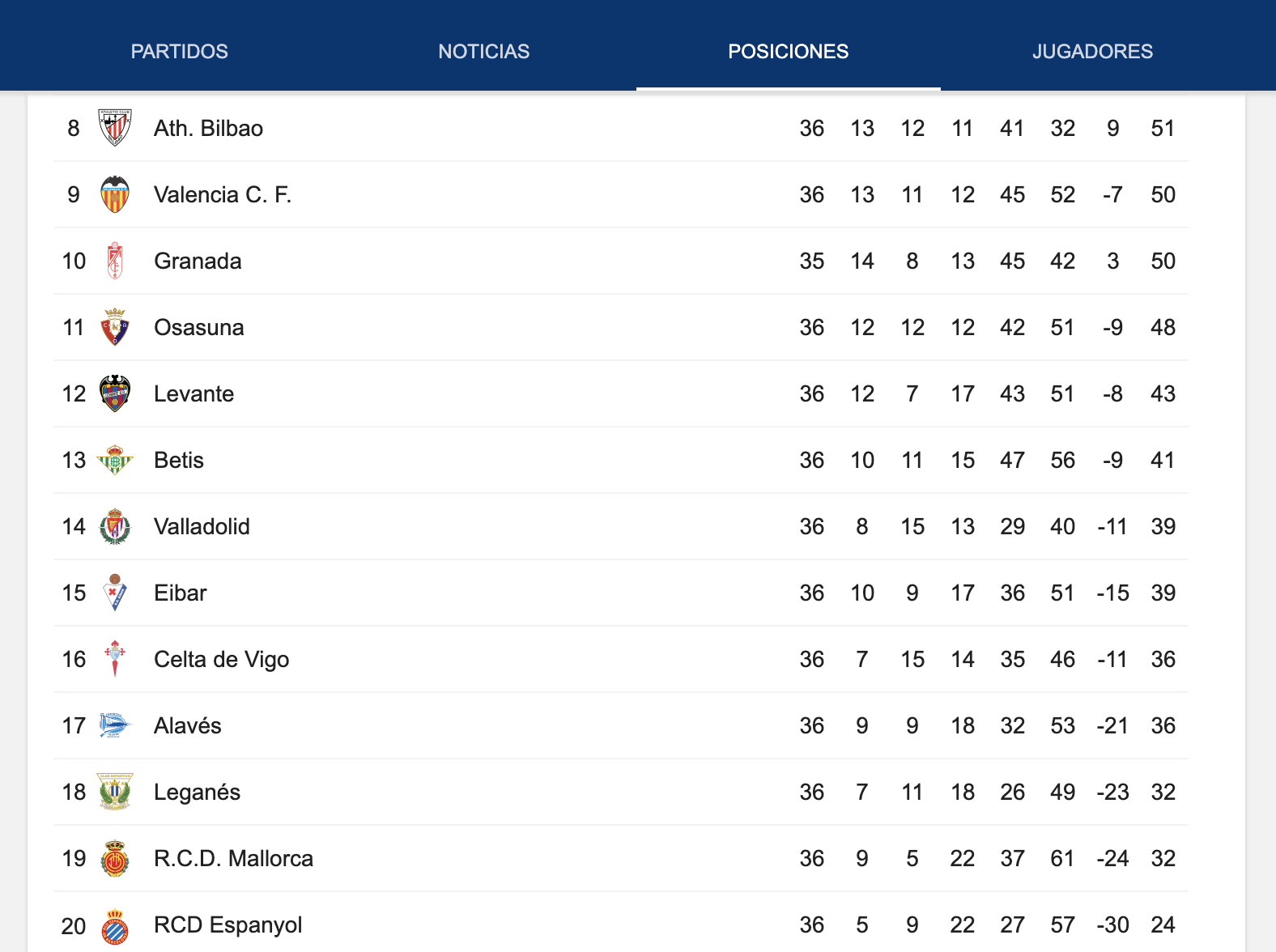Click the Celta de Vigo club crest
The width and height of the screenshot is (1276, 952).
[114, 658]
